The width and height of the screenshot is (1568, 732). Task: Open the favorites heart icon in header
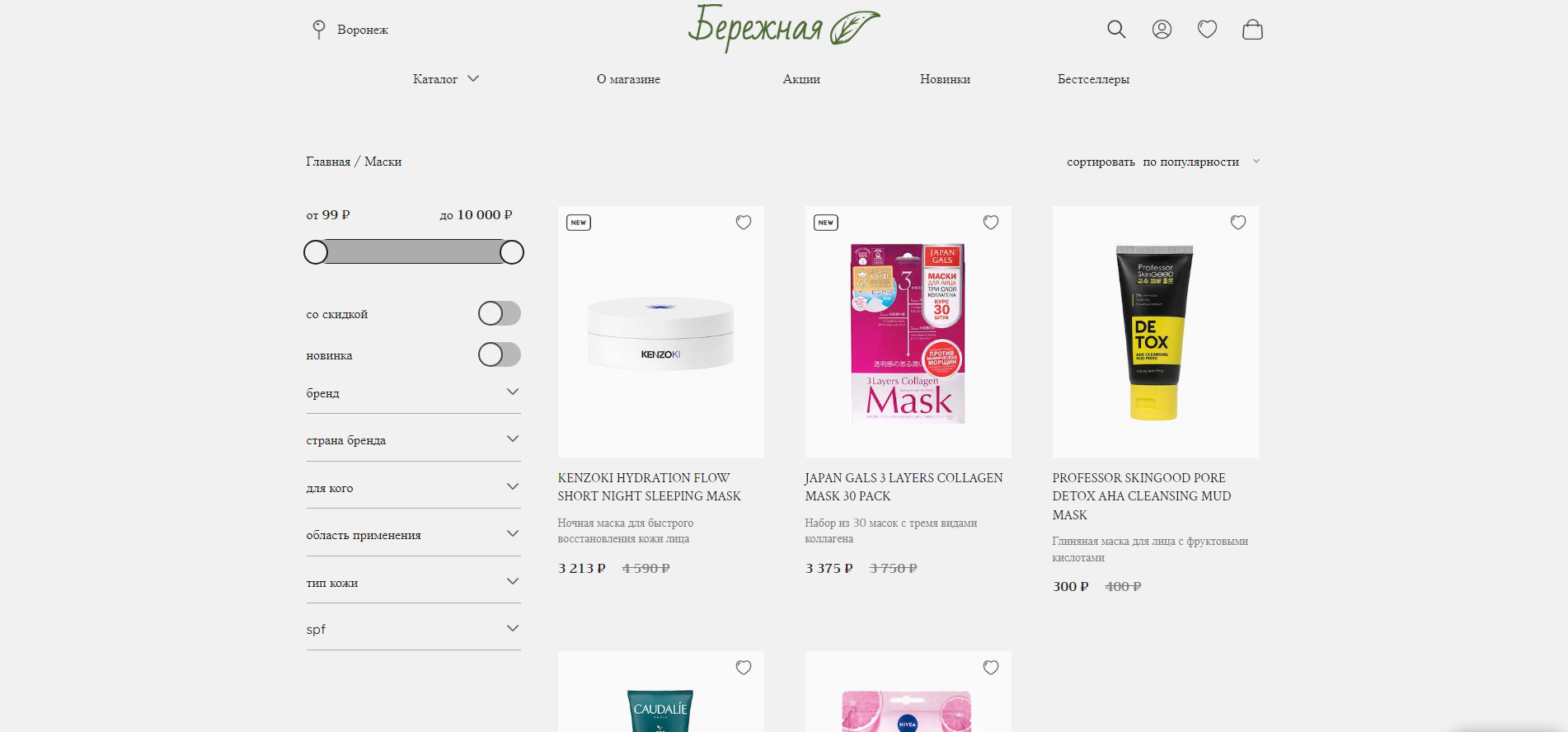pyautogui.click(x=1207, y=30)
